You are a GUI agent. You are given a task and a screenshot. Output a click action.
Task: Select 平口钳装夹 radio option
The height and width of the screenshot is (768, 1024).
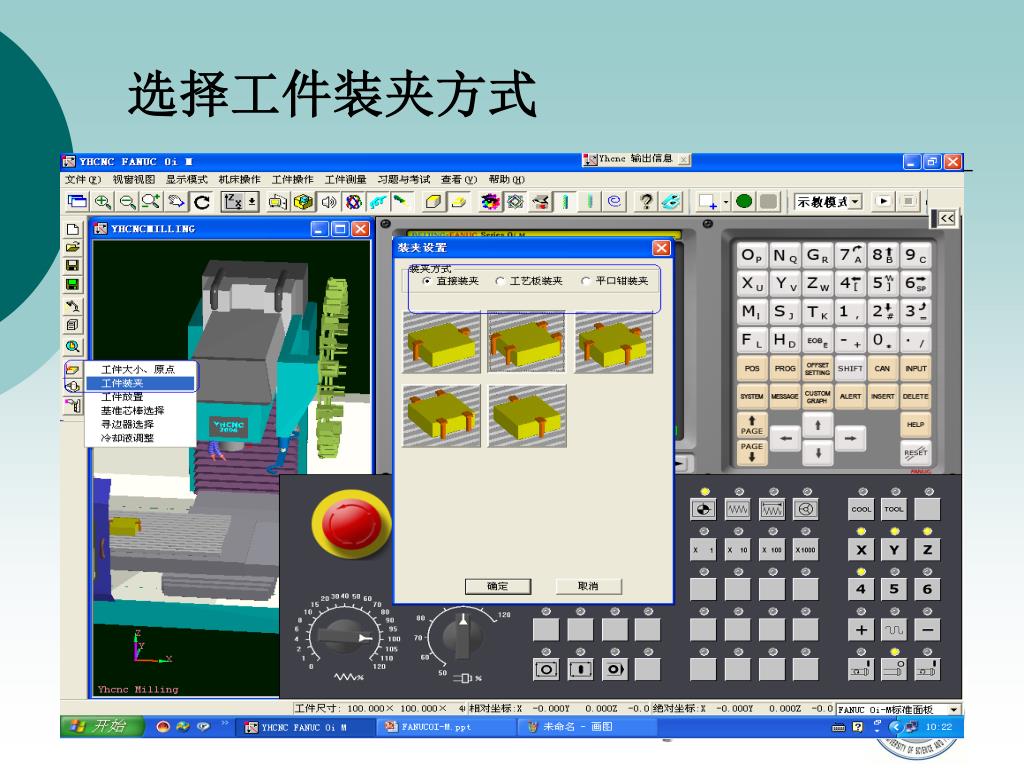click(615, 281)
